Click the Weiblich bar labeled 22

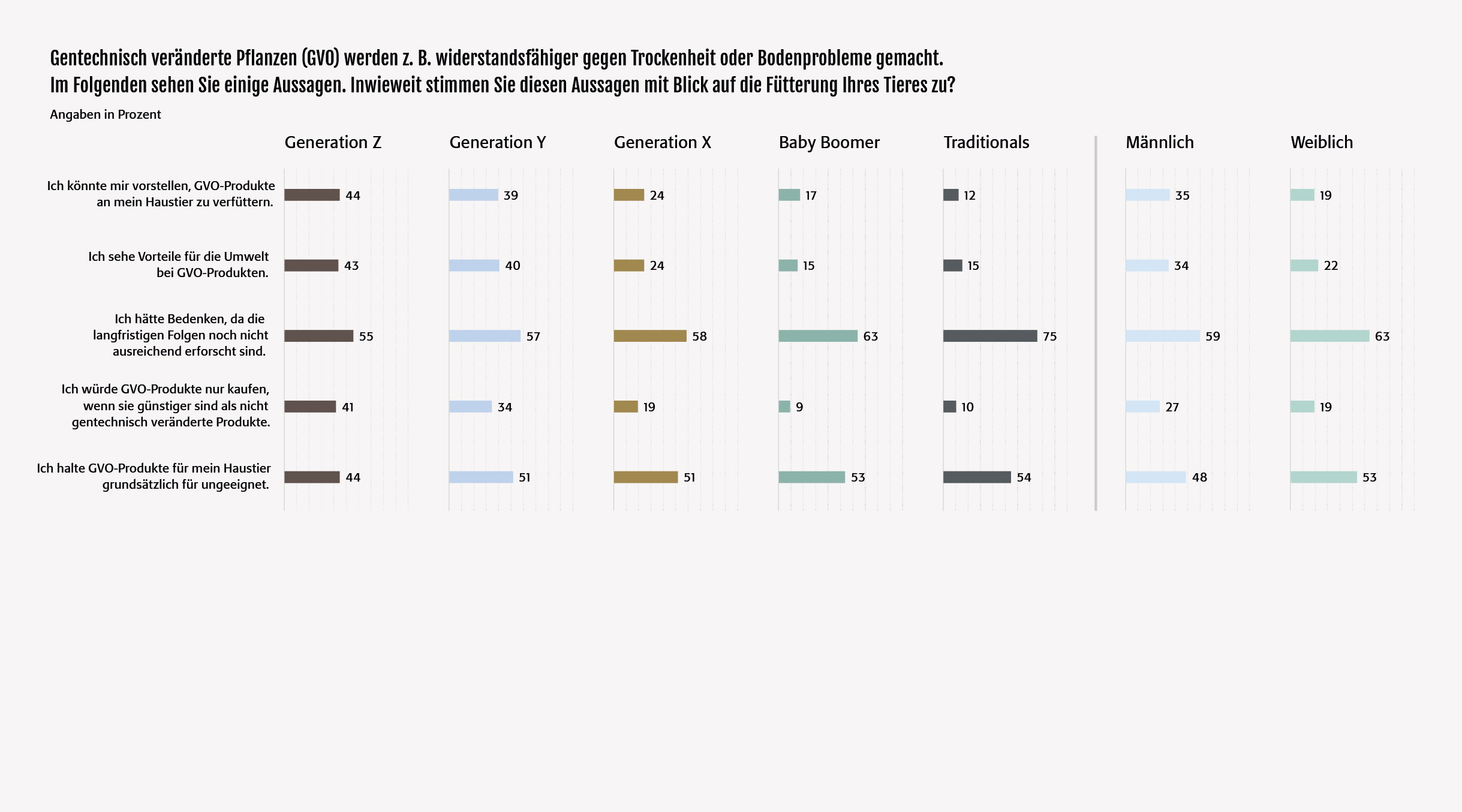click(x=1304, y=266)
